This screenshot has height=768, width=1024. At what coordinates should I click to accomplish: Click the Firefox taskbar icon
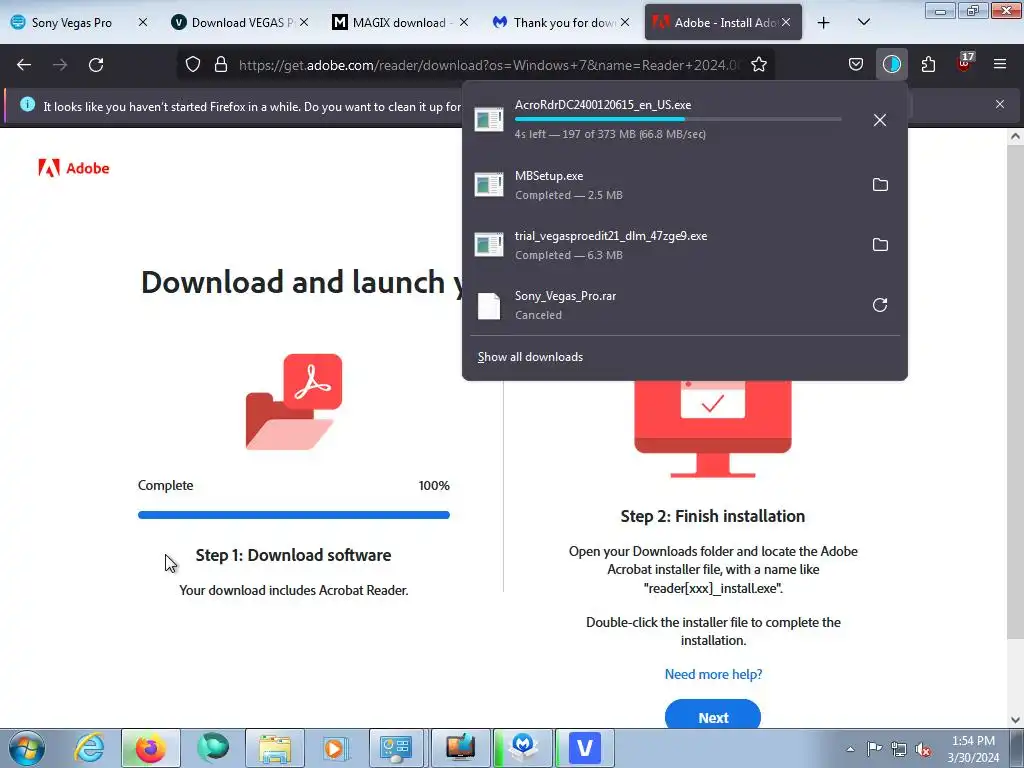(150, 748)
